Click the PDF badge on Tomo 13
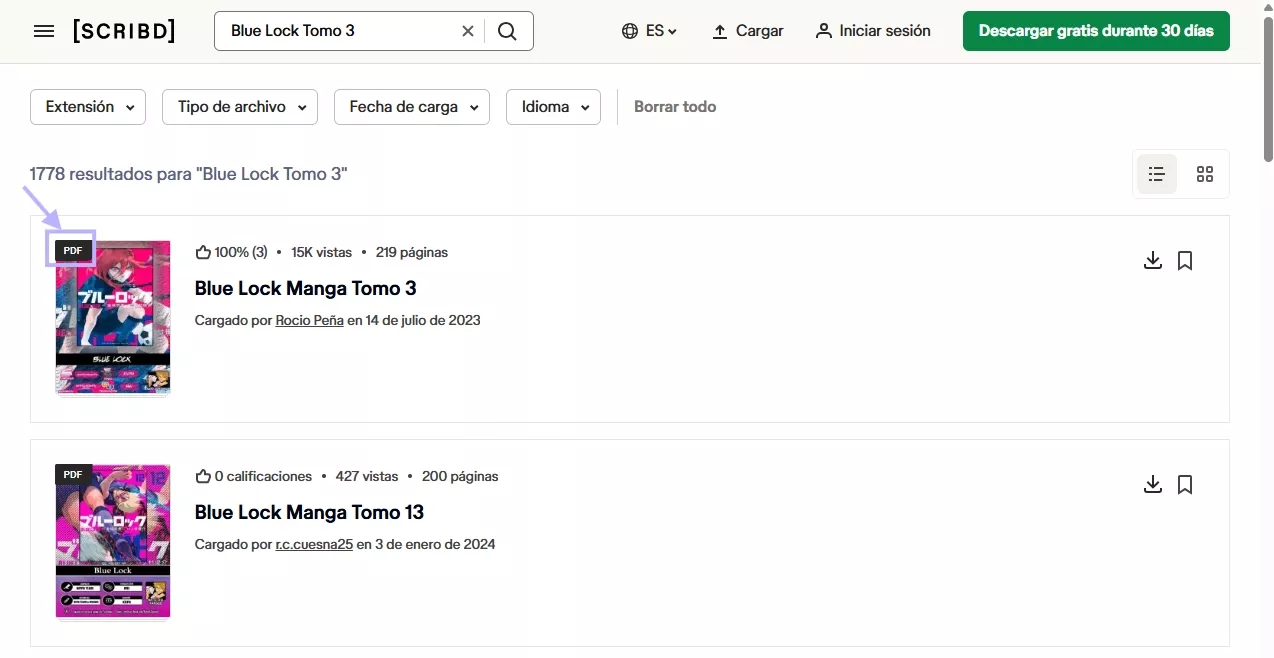 coord(74,474)
